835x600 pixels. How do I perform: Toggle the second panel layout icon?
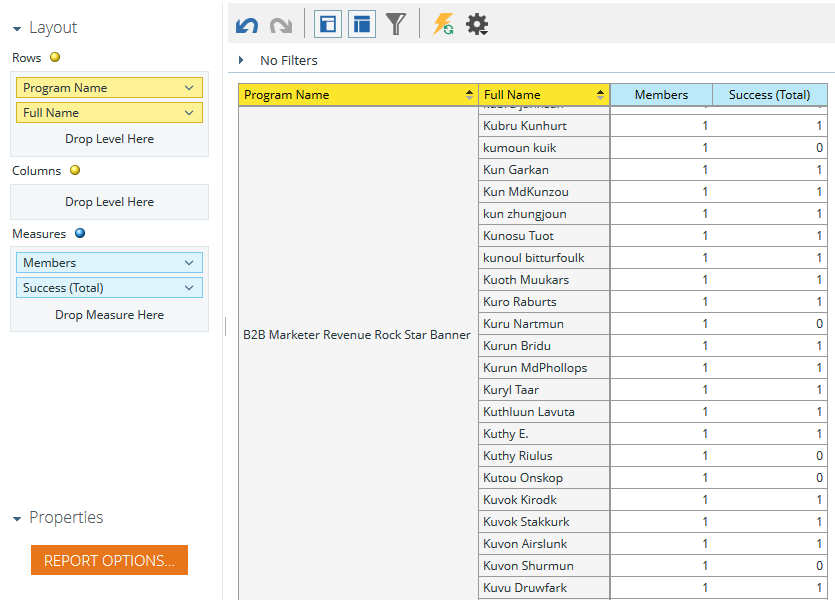pos(362,24)
